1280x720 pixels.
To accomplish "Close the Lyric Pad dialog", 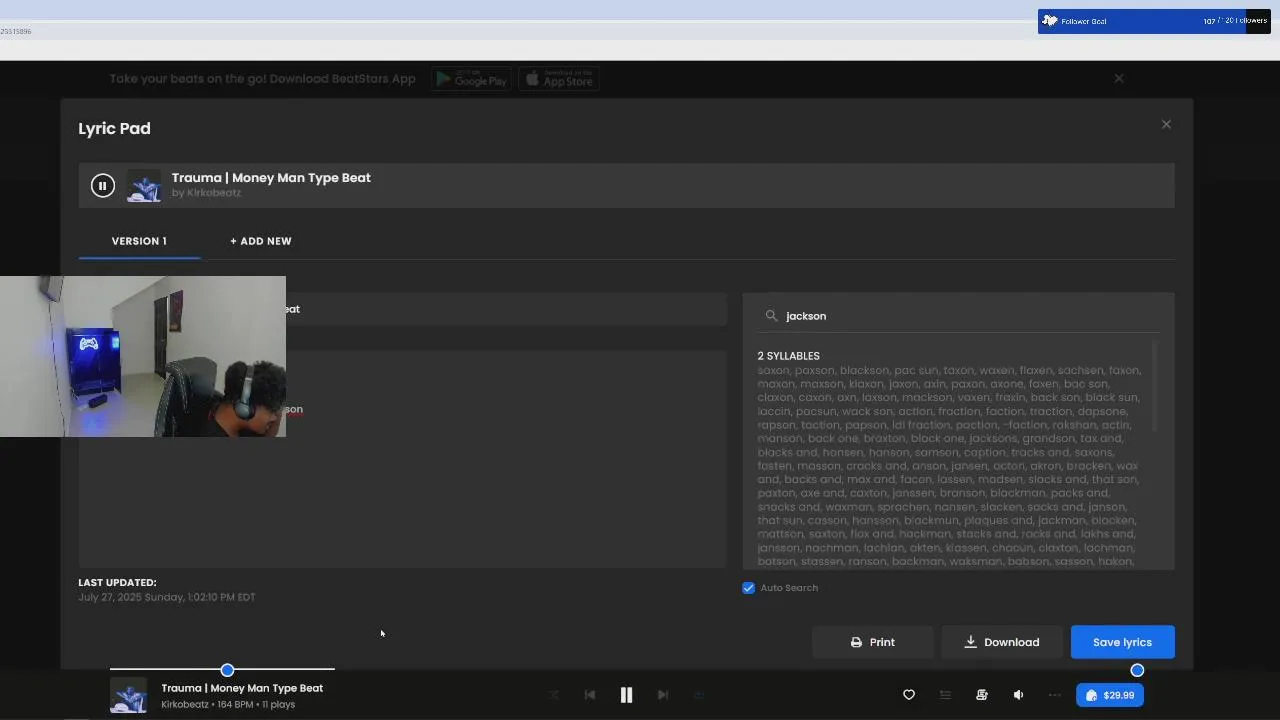I will pos(1166,124).
